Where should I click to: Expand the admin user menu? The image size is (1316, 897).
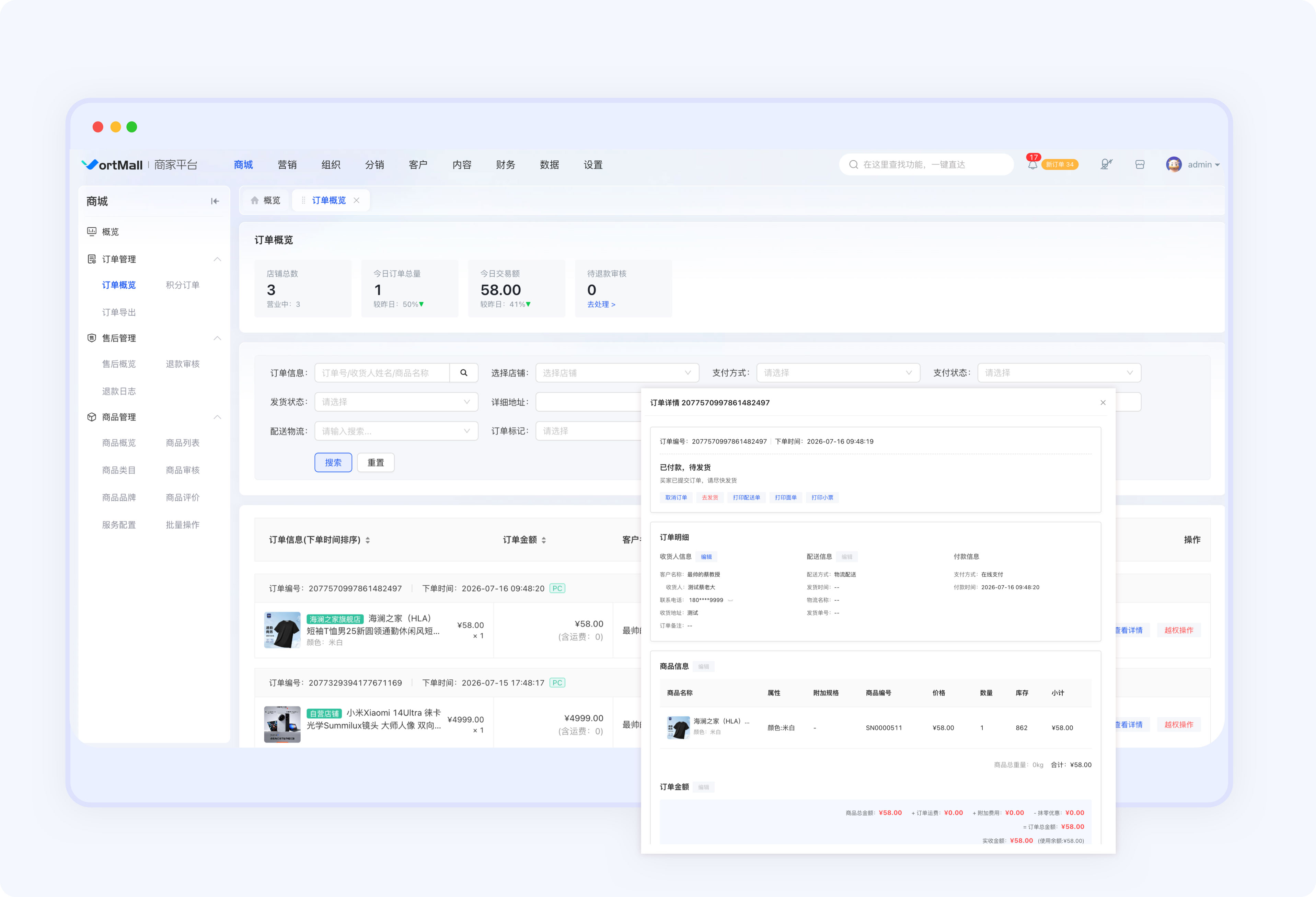[1193, 164]
